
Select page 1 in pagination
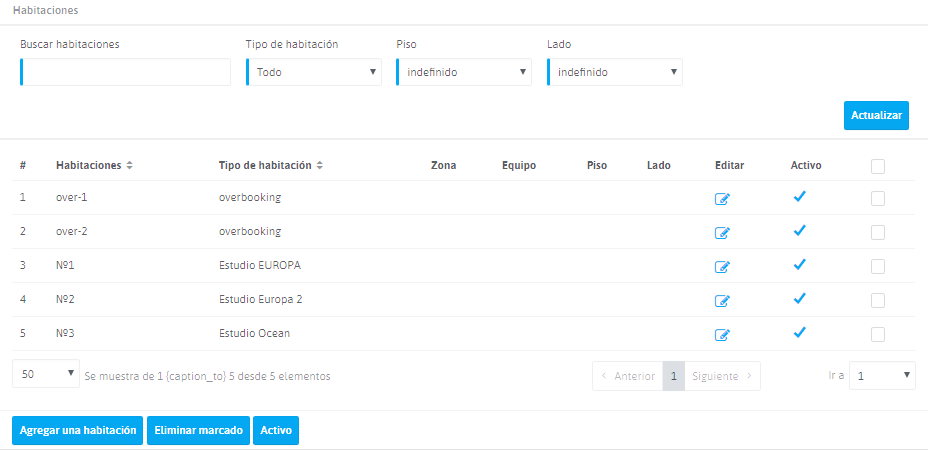coord(674,376)
